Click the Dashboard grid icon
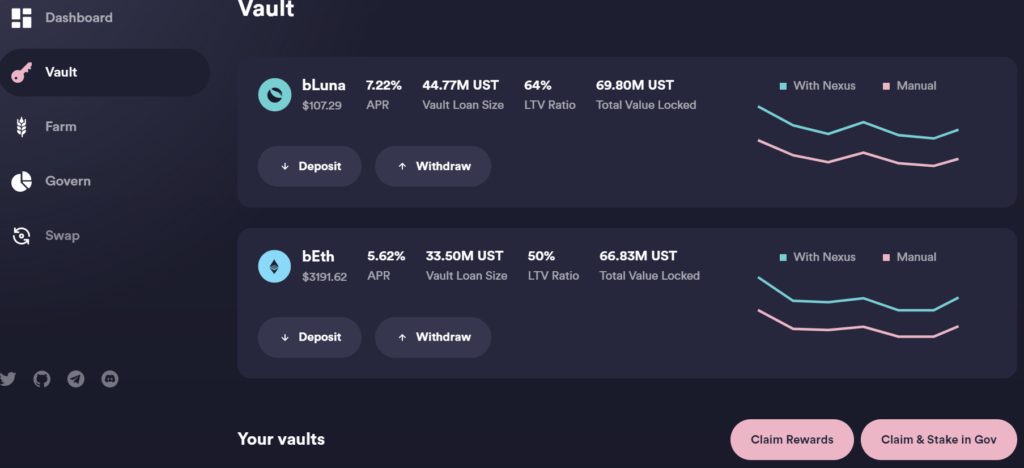 (20, 18)
